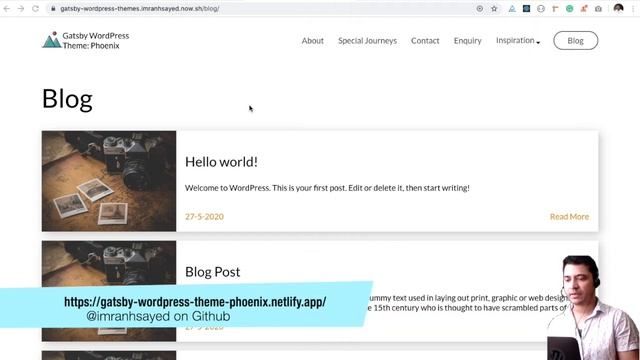Click the Blog outlined button
This screenshot has width=640, height=360.
[x=576, y=40]
